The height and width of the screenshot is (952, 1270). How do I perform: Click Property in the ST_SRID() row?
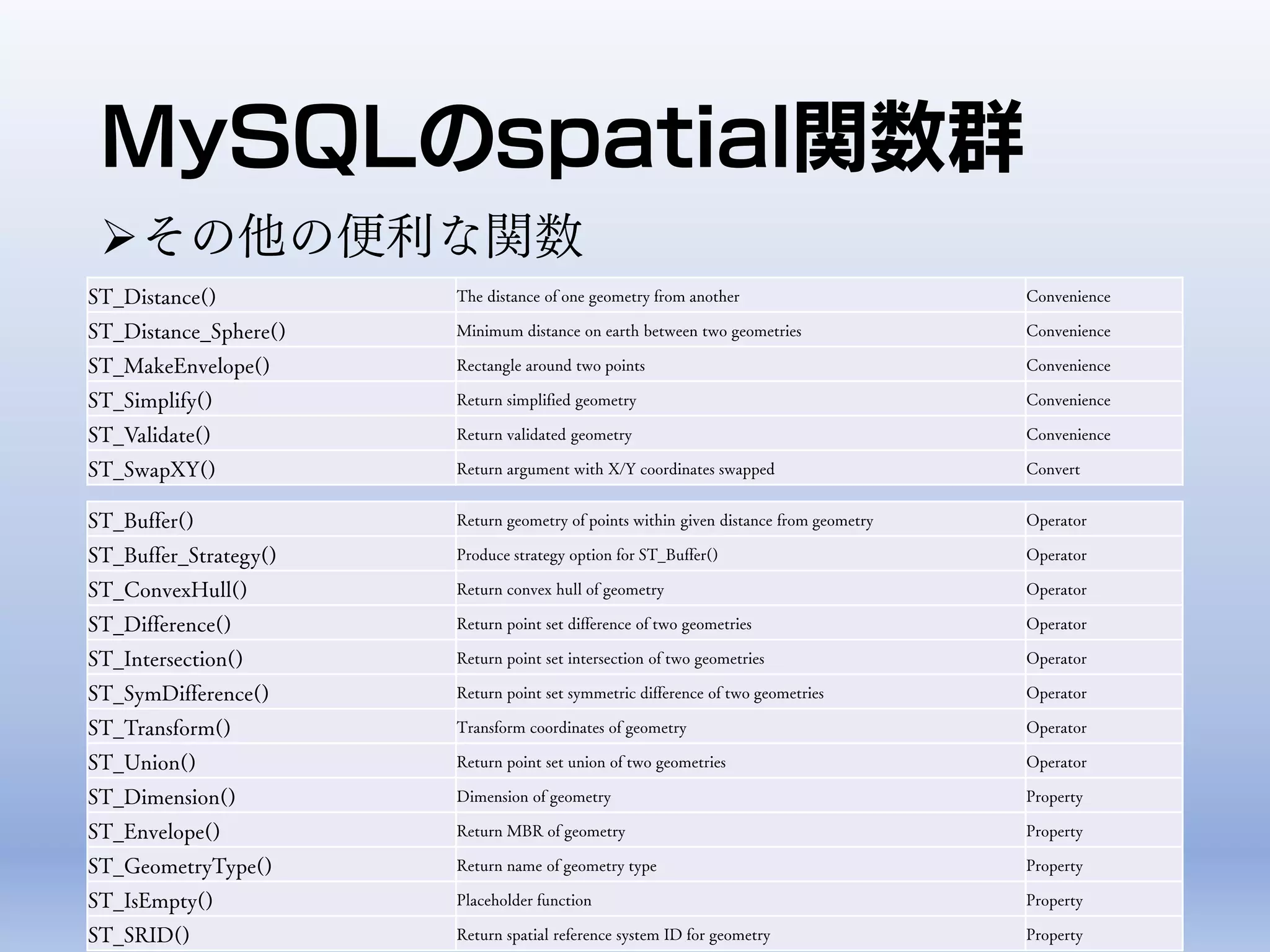1054,936
